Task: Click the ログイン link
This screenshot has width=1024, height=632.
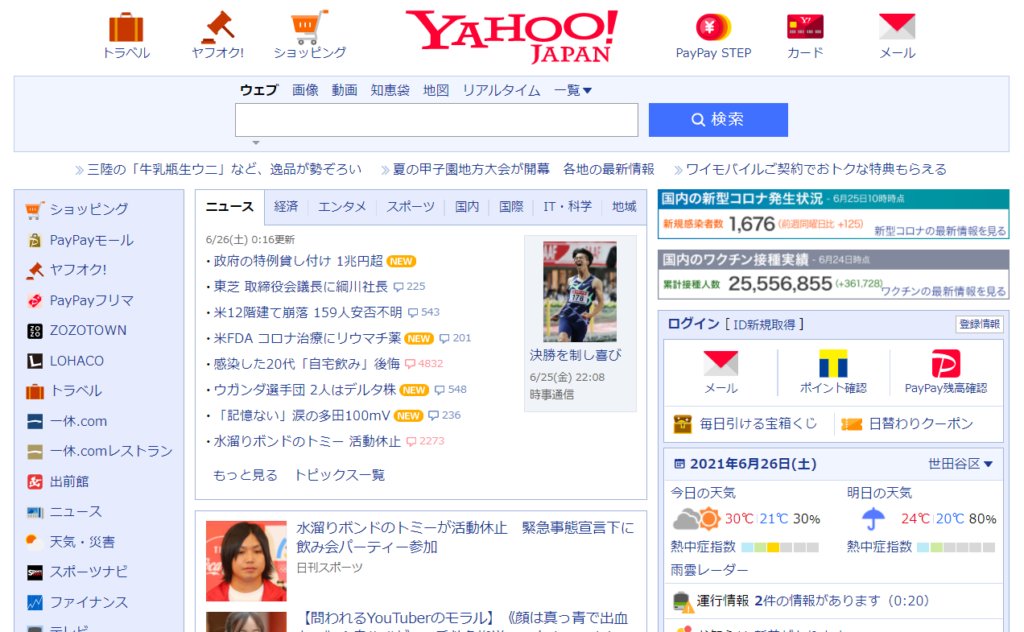Action: 693,324
